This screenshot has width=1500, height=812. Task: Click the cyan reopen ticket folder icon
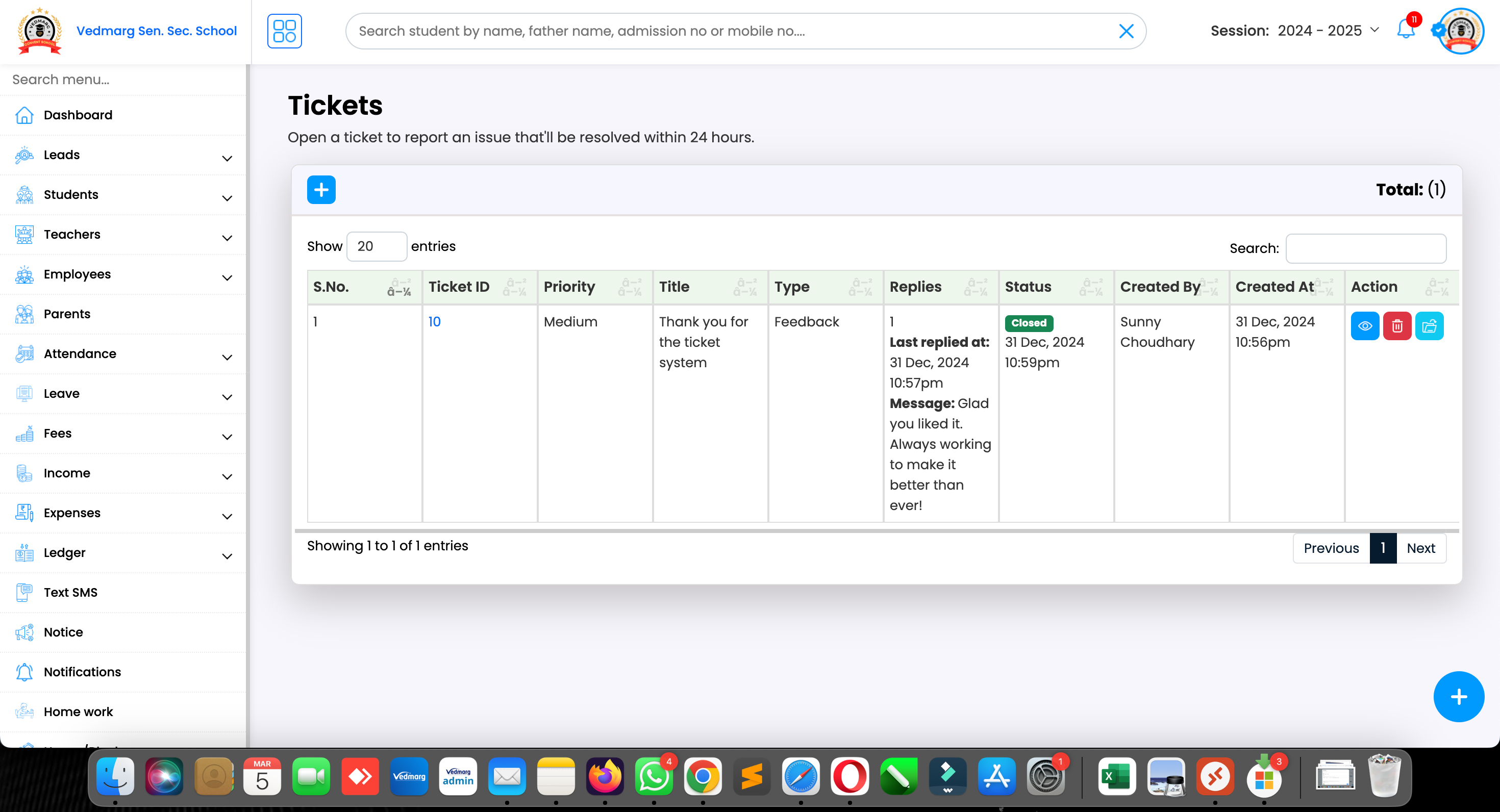[1429, 326]
